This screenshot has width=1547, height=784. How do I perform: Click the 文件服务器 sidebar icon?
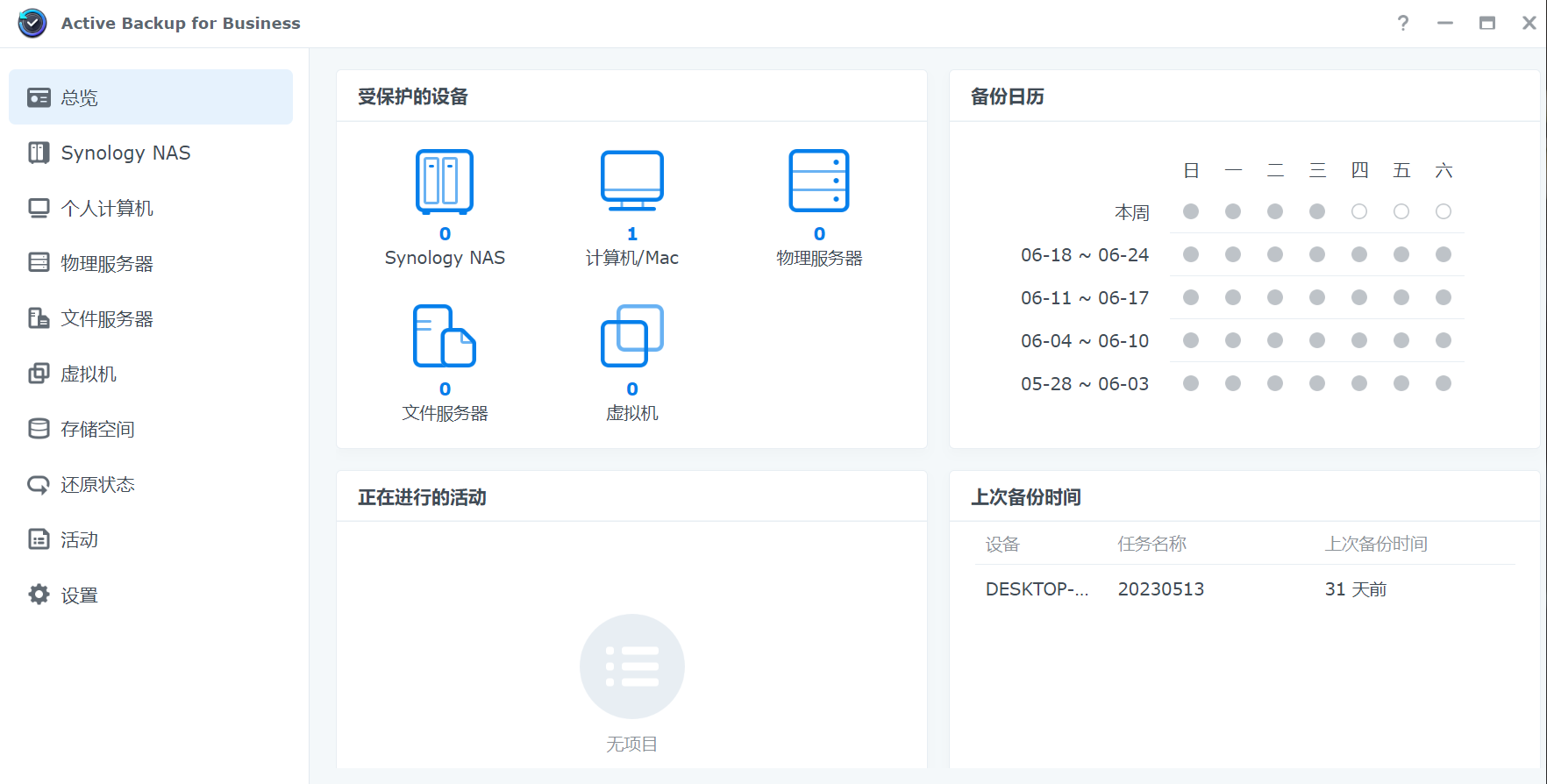point(39,318)
